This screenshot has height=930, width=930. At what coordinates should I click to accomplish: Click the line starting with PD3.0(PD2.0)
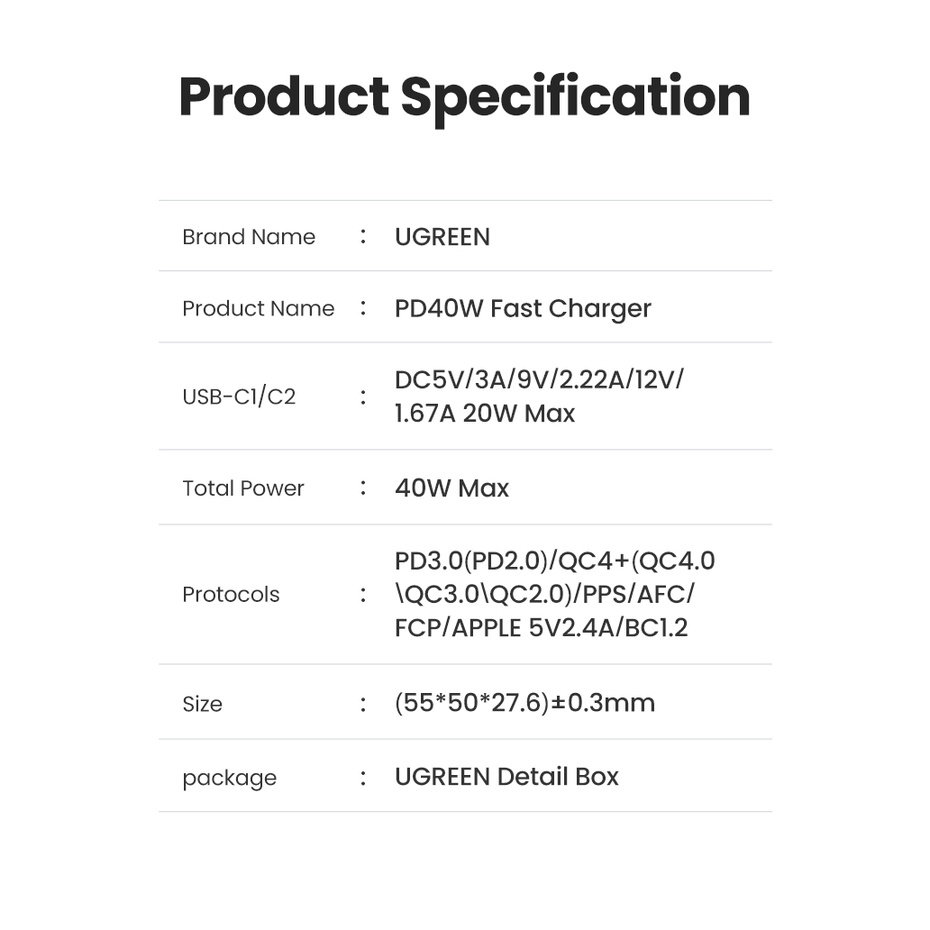click(555, 561)
